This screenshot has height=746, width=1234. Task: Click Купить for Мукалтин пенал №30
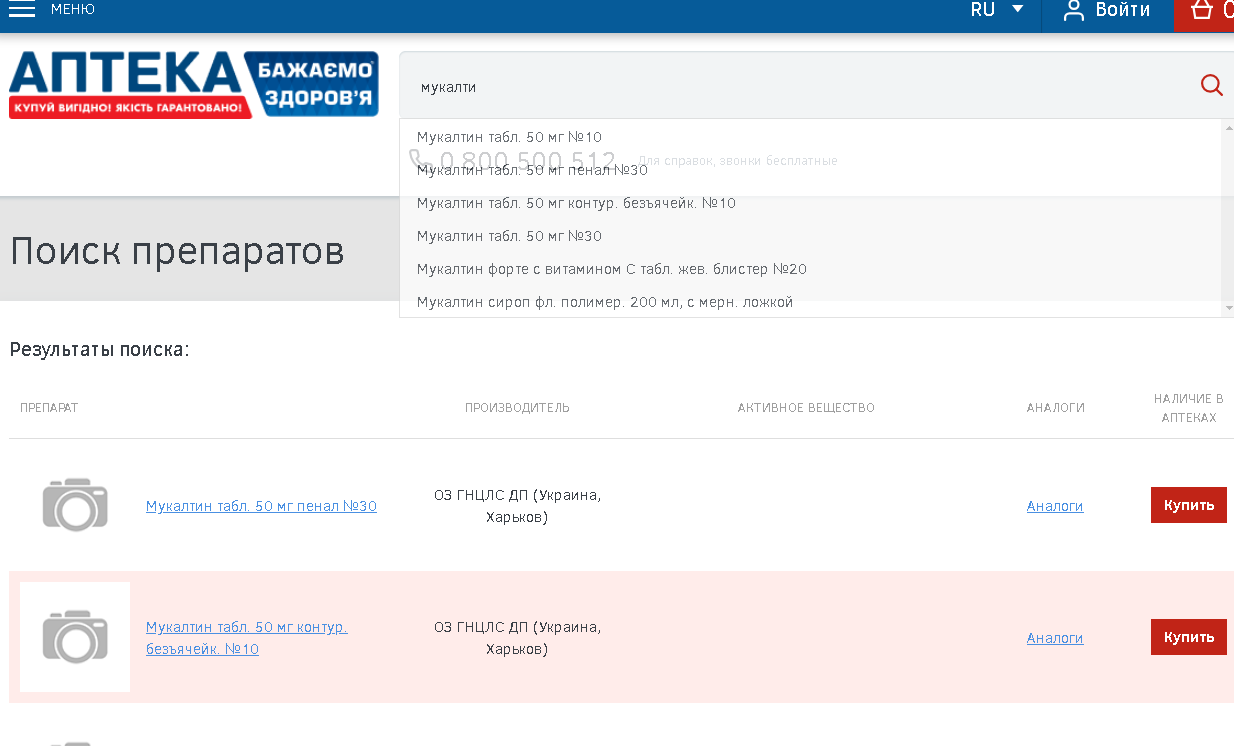pos(1188,505)
